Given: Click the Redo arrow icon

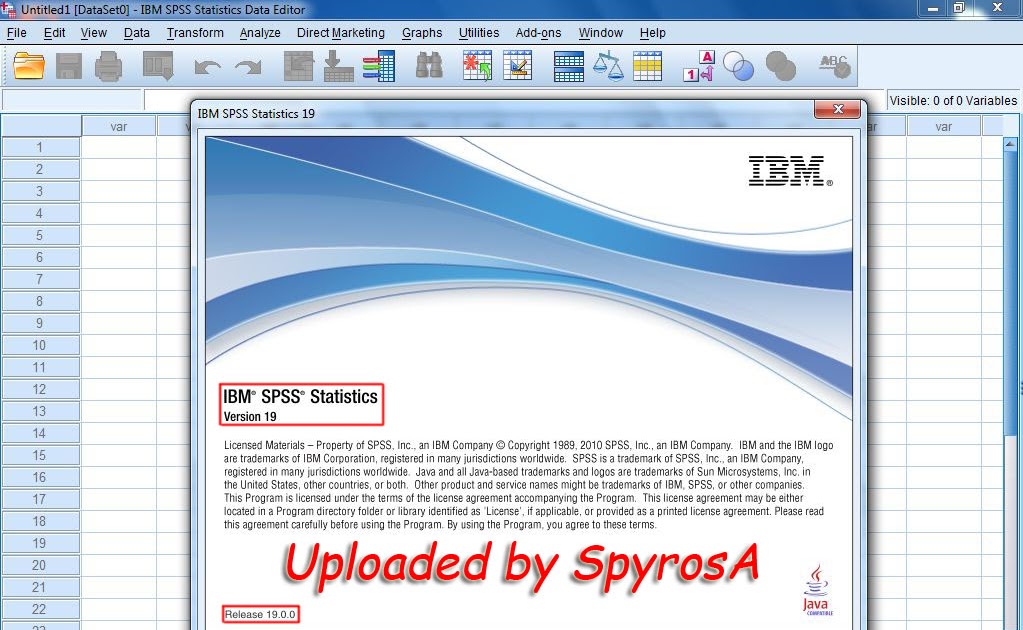Looking at the screenshot, I should tap(246, 65).
